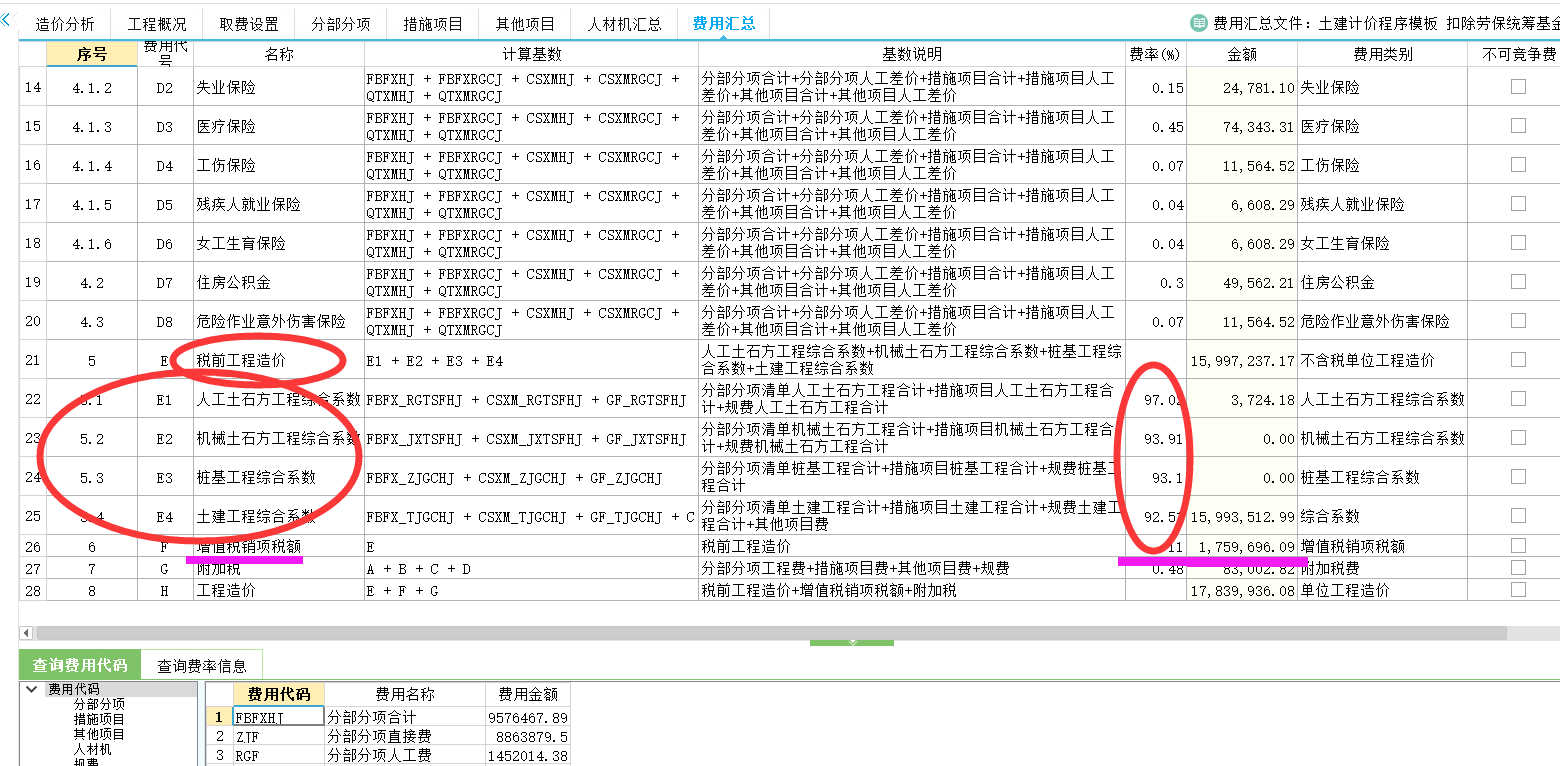
Task: Tick 不可竞争费 checkbox for 医疗保险
Action: coord(1518,126)
